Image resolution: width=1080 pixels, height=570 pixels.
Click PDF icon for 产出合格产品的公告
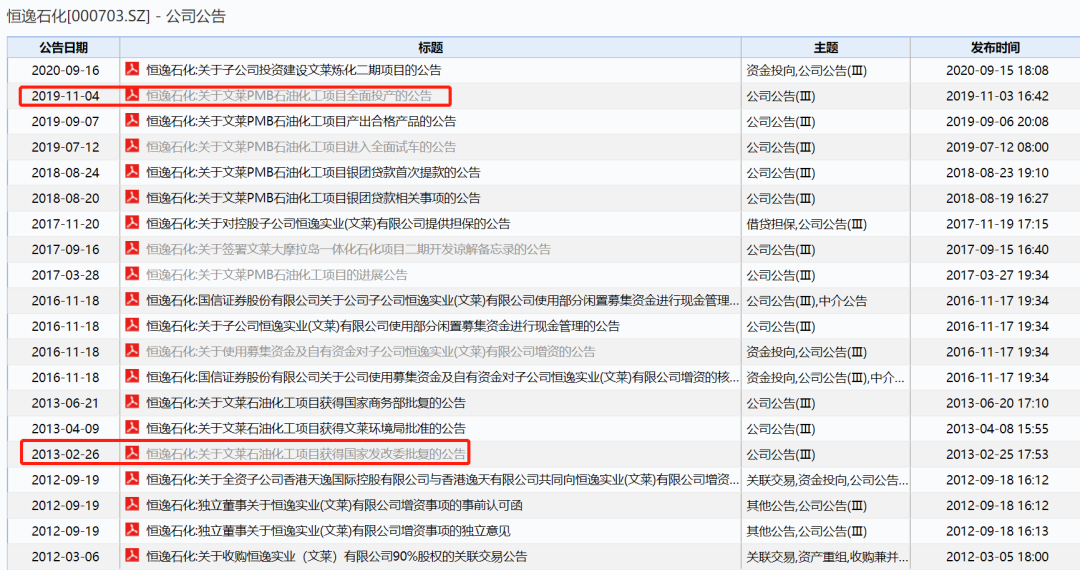click(132, 120)
